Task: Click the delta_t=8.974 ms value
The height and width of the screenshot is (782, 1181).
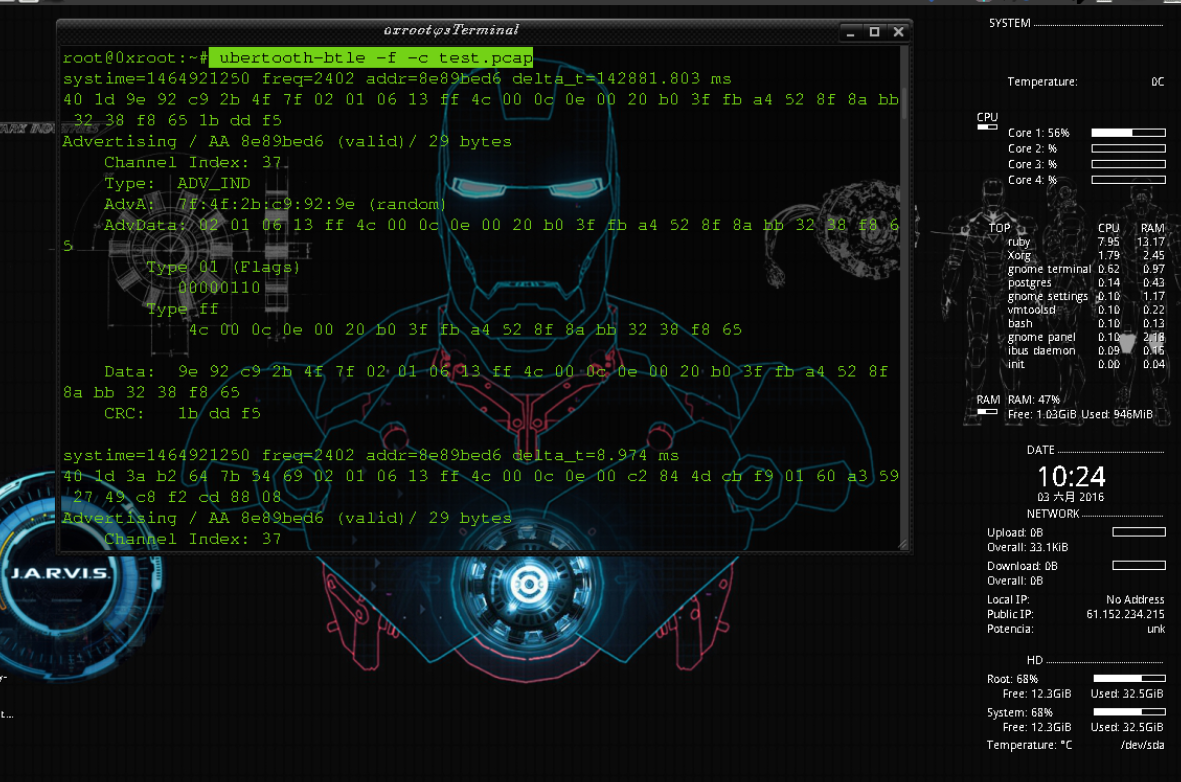Action: [x=595, y=455]
